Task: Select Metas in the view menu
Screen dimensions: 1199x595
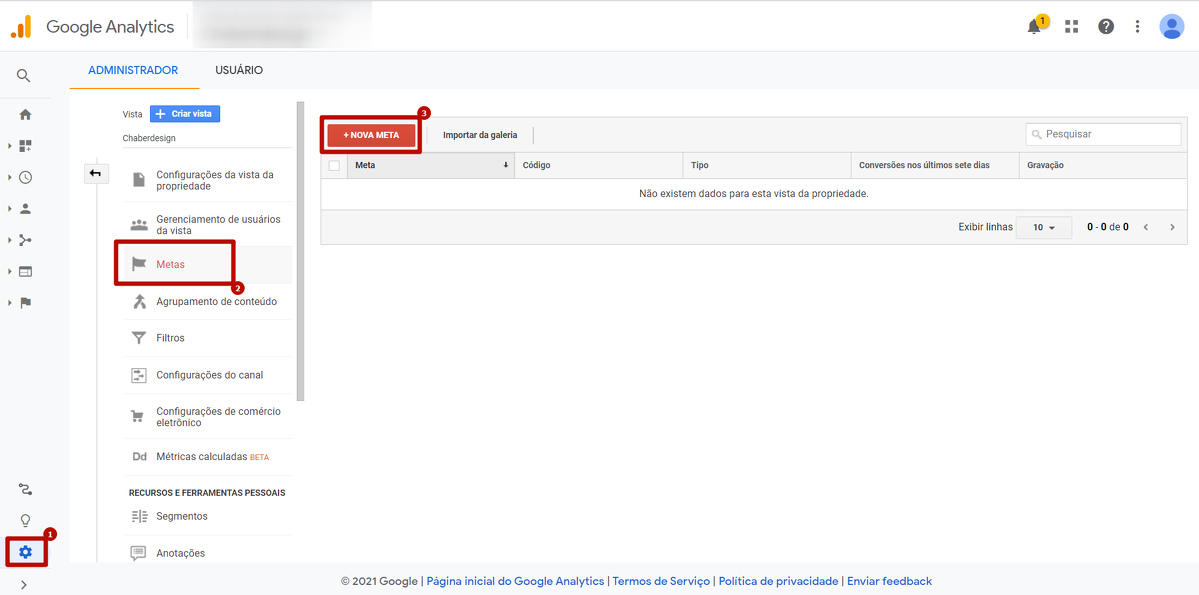Action: click(x=171, y=264)
